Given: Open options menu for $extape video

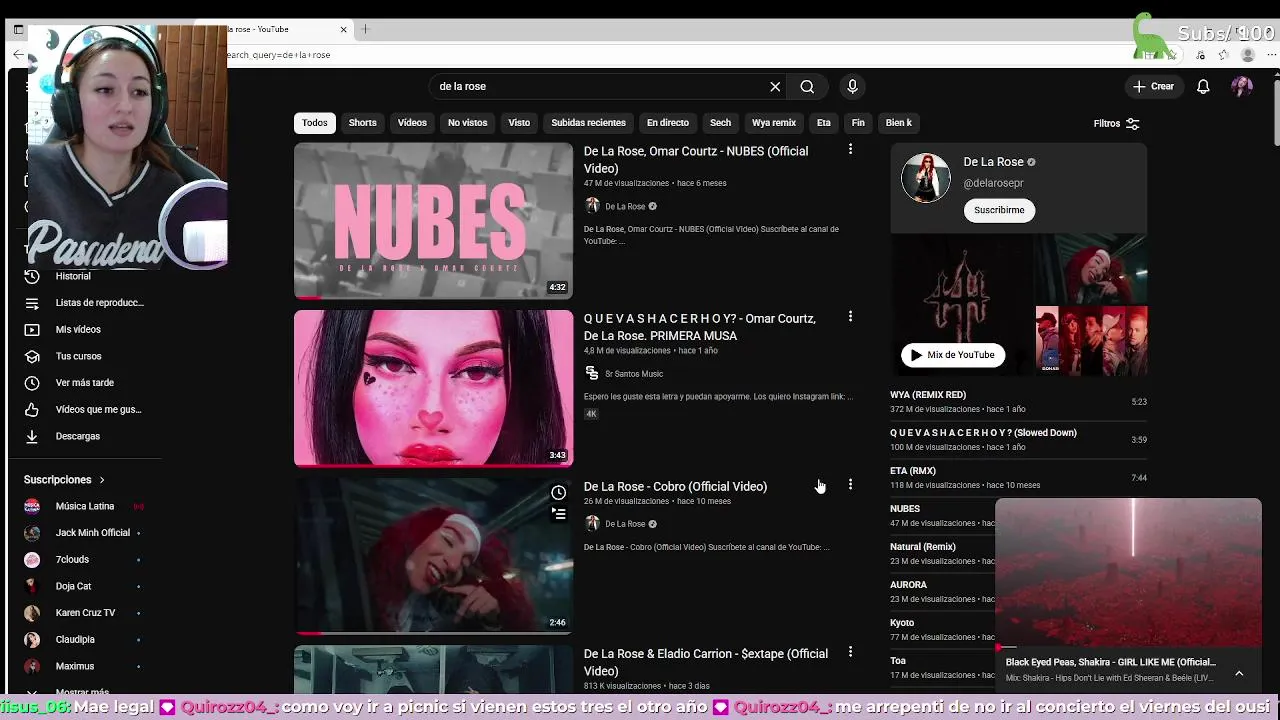Looking at the screenshot, I should coord(850,652).
